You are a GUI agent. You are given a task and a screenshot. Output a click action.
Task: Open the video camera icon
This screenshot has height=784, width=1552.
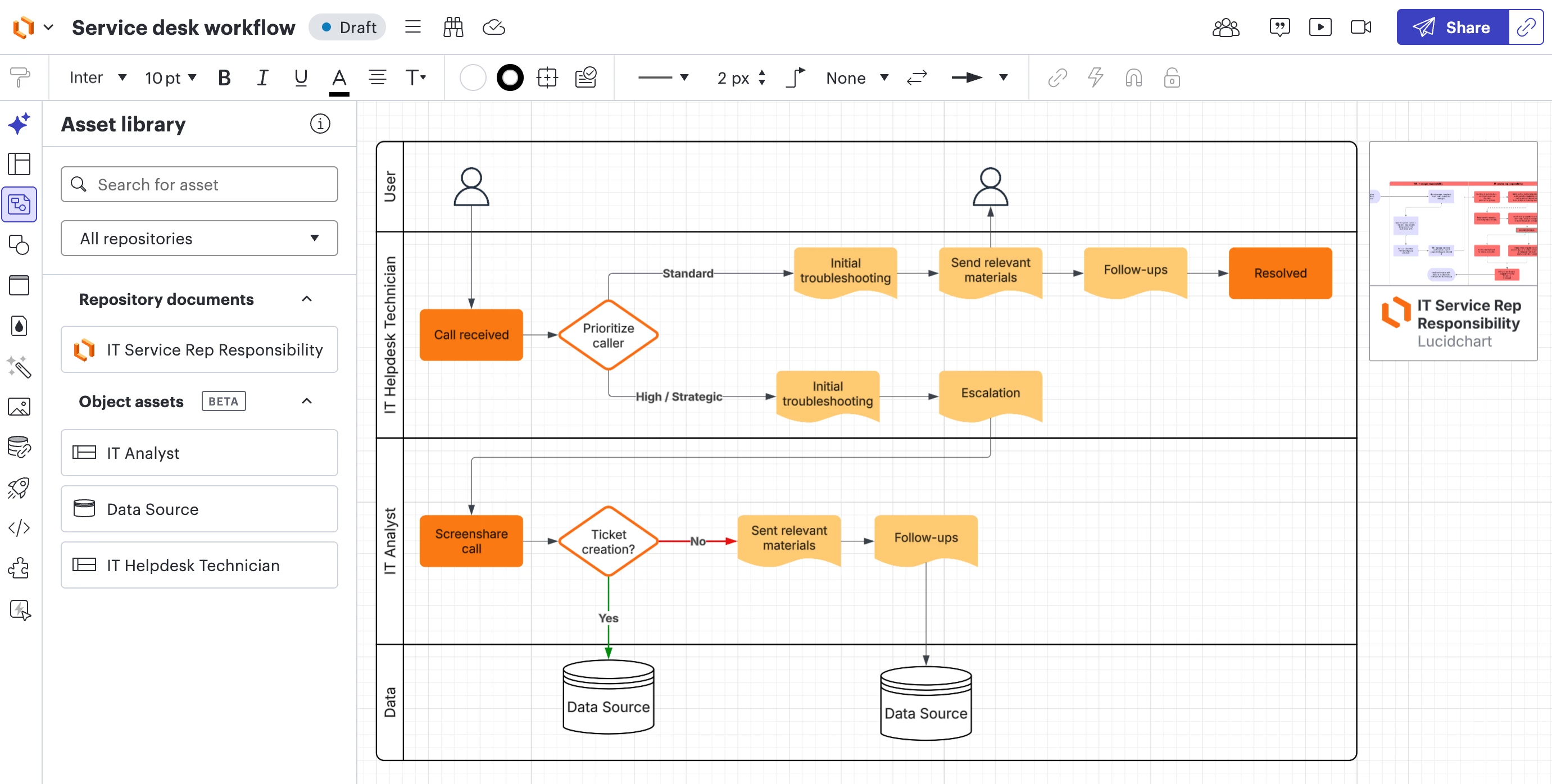pyautogui.click(x=1360, y=27)
